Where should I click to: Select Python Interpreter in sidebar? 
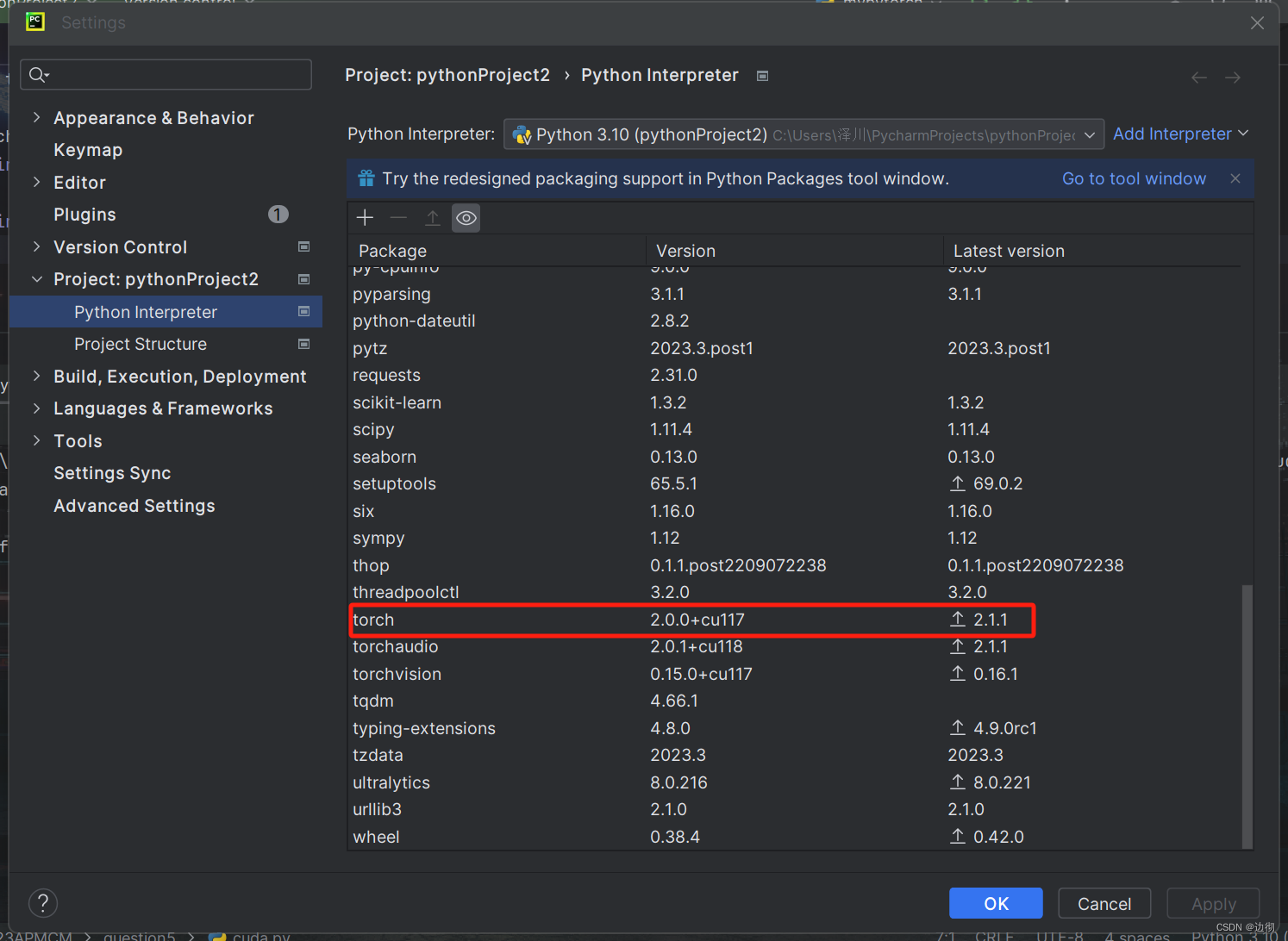pyautogui.click(x=166, y=312)
